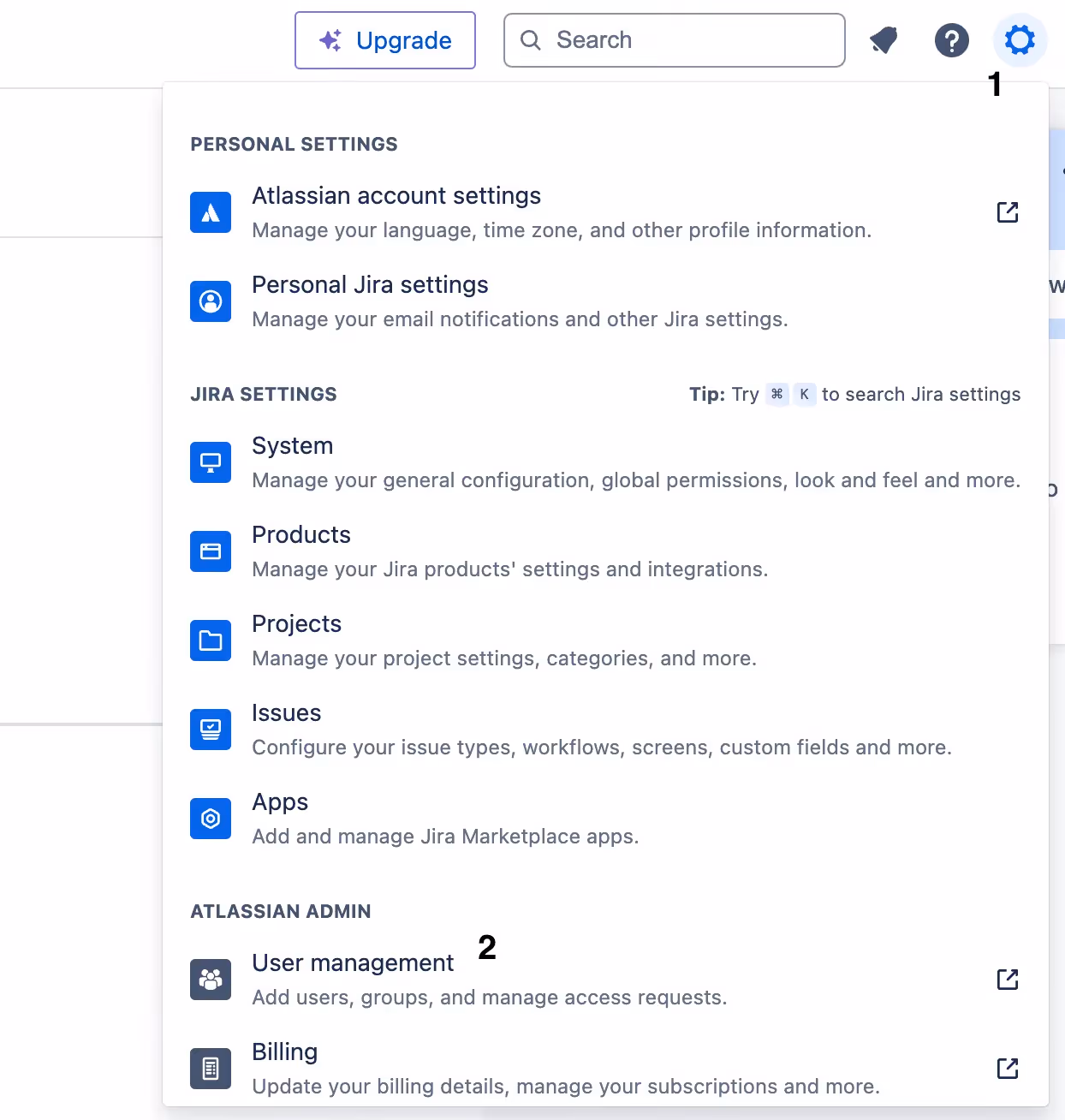Open User management
The image size is (1065, 1120).
pyautogui.click(x=353, y=963)
